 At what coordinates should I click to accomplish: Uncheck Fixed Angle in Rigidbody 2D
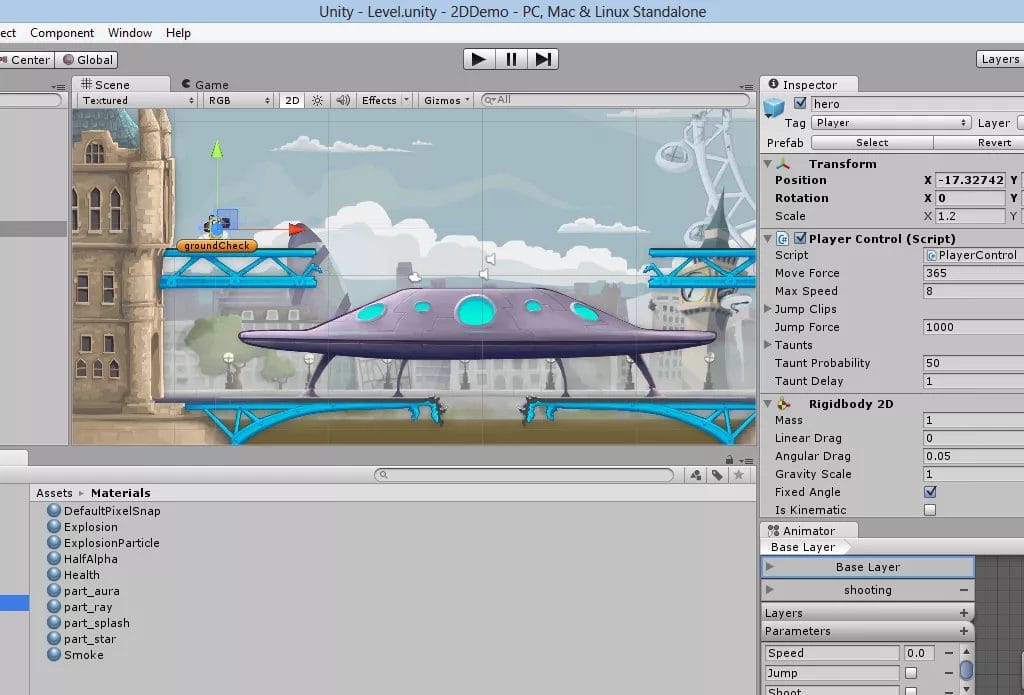929,492
